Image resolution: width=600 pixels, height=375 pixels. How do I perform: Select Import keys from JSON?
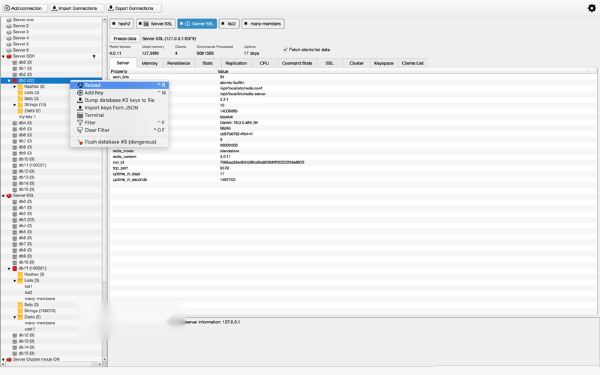tap(119, 108)
